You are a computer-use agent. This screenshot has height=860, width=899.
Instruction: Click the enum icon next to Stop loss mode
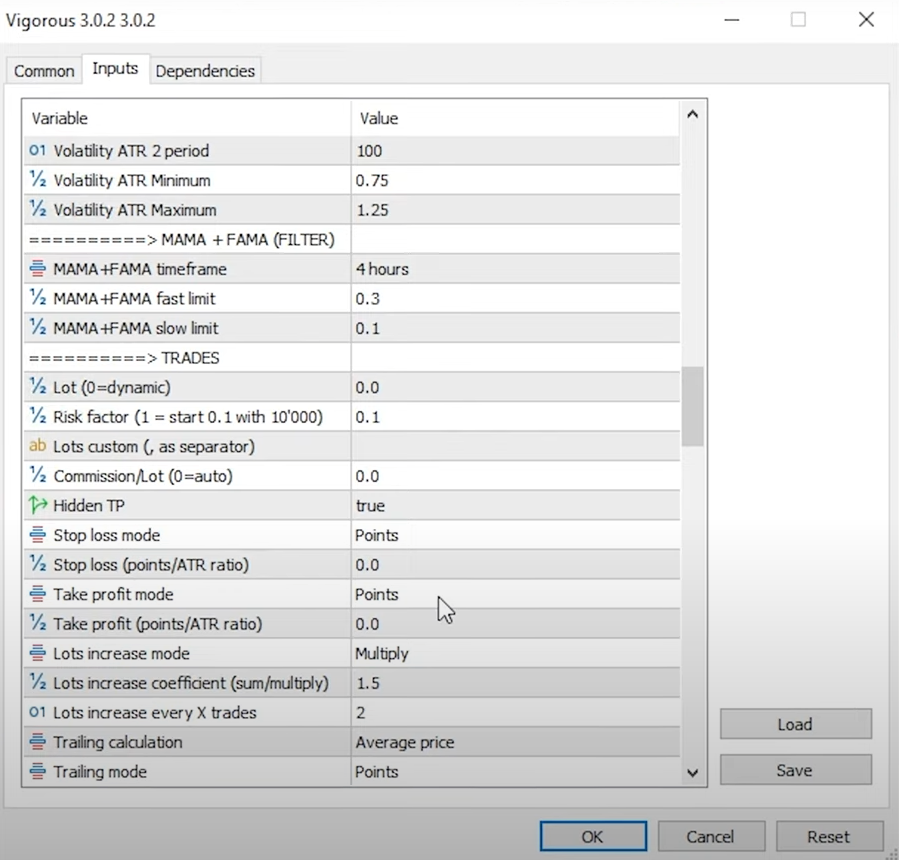[38, 536]
